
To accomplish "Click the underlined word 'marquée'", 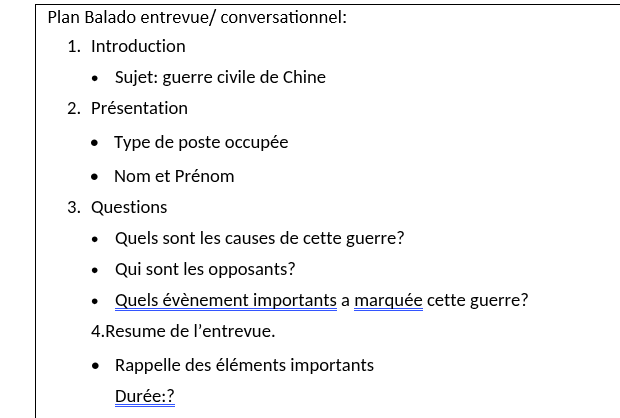I will point(388,300).
